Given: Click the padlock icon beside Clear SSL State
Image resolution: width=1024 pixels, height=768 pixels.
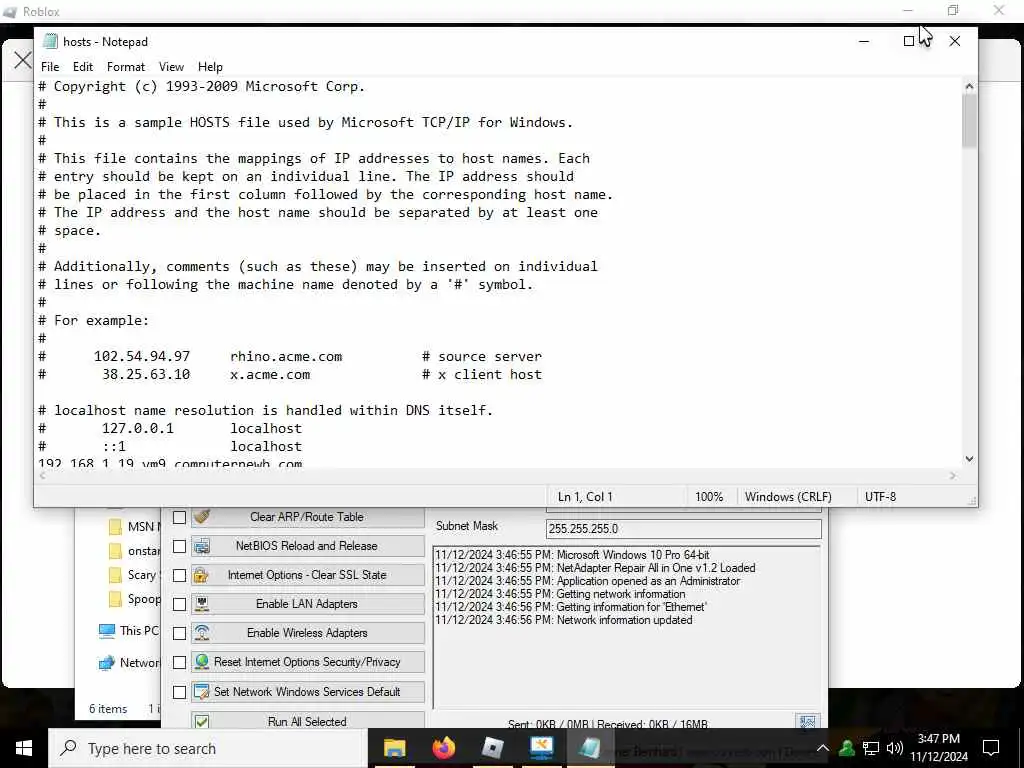Looking at the screenshot, I should click(x=202, y=575).
